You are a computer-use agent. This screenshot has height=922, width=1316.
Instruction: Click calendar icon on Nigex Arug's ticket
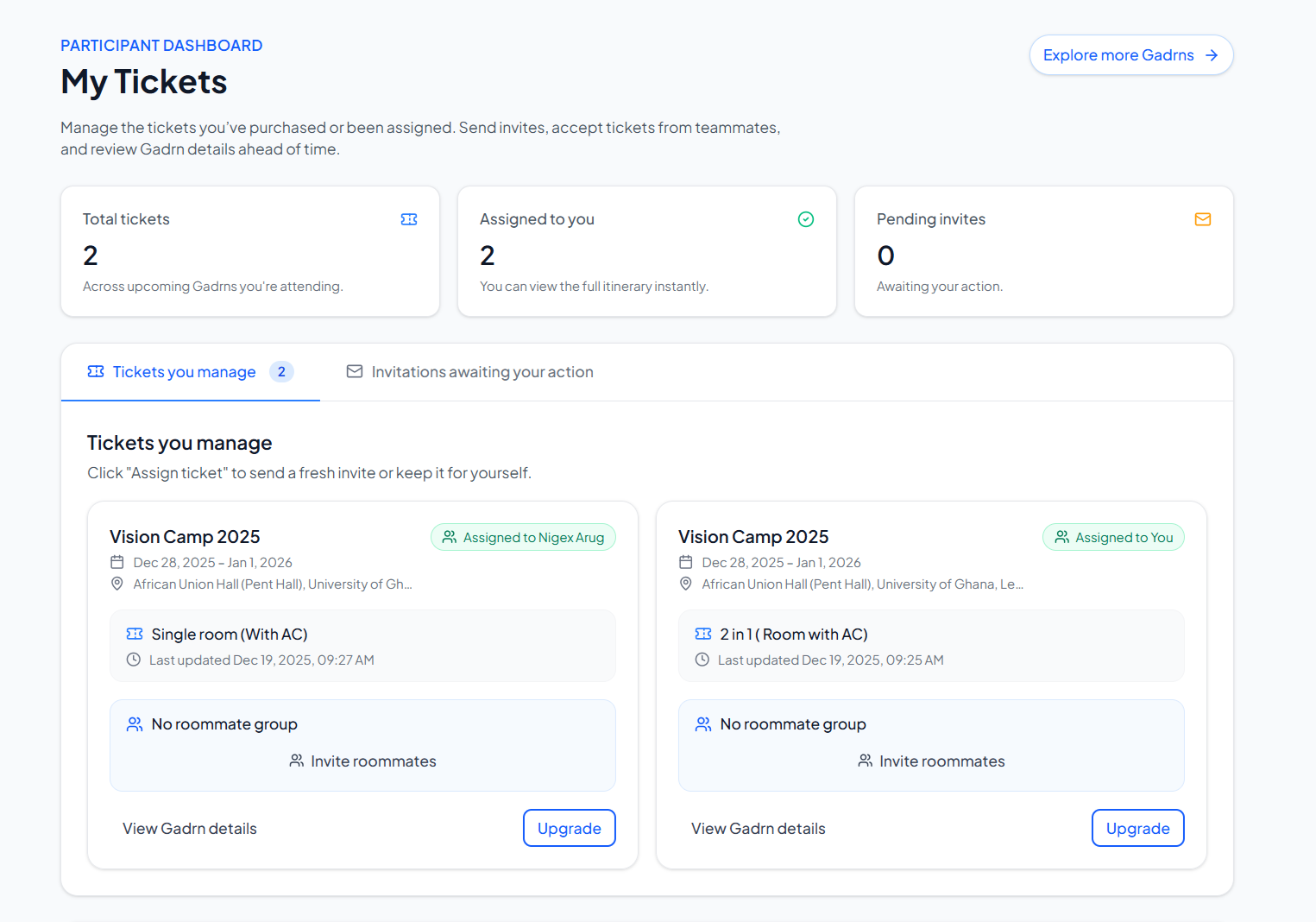(x=117, y=562)
